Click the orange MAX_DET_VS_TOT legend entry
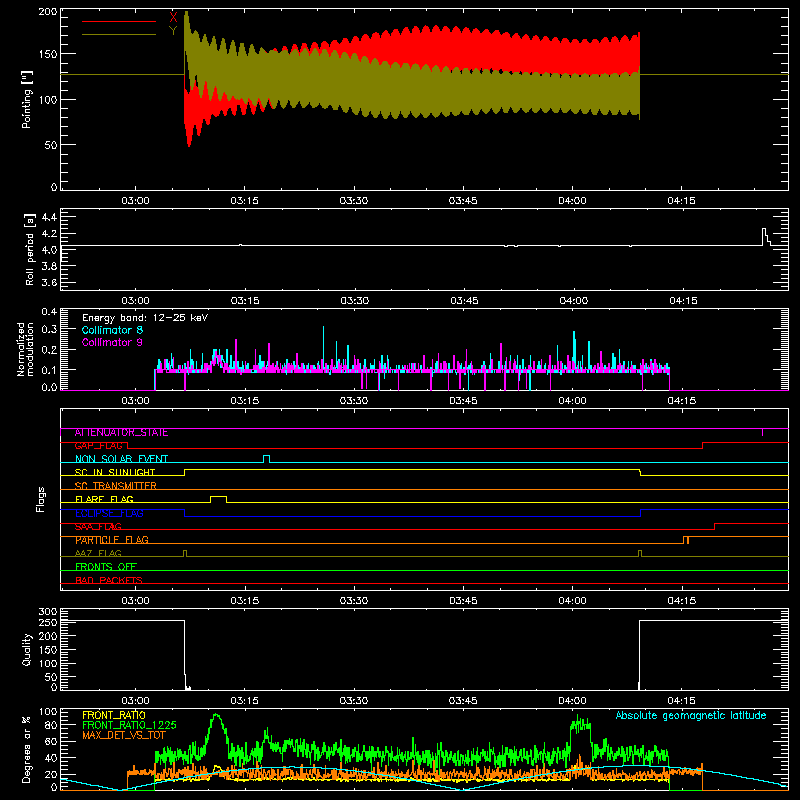 tap(124, 735)
